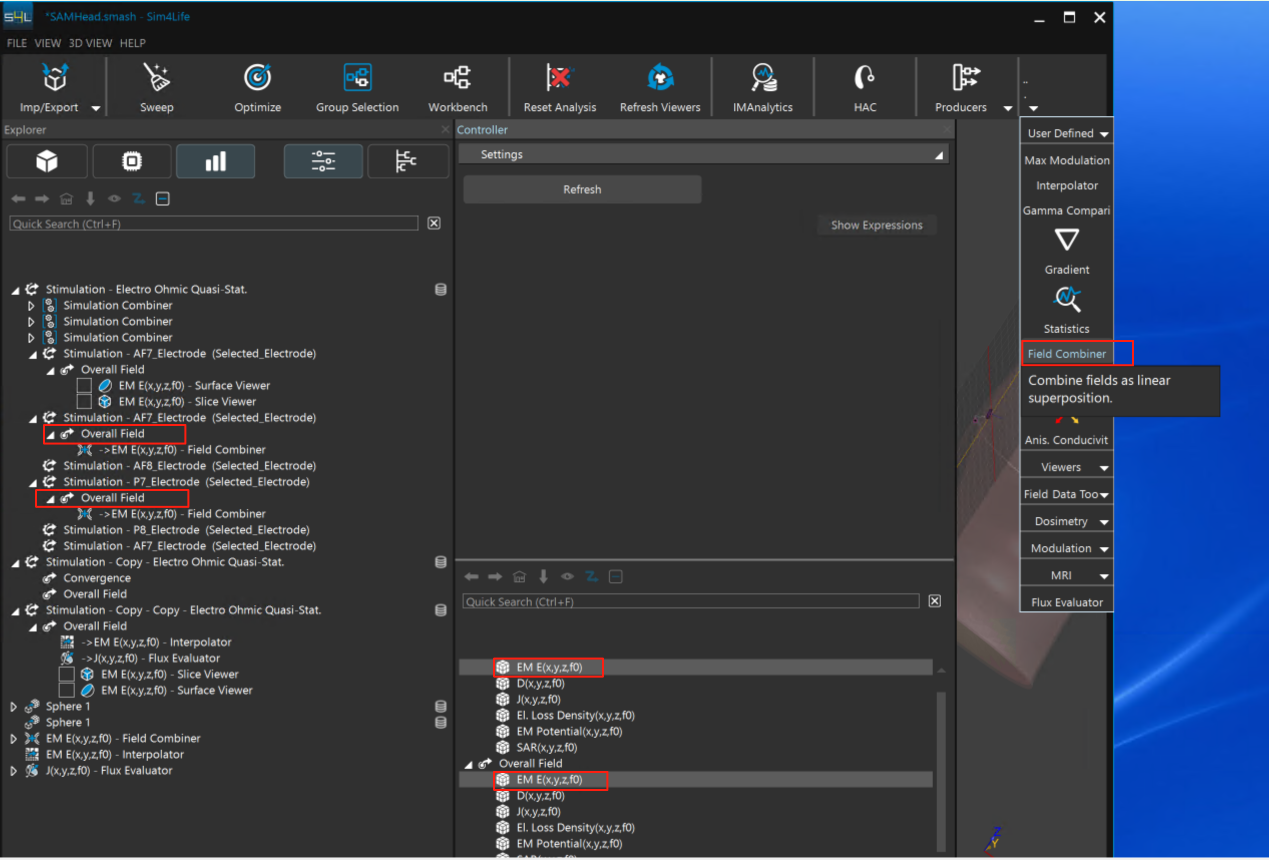Viewport: 1269px width, 860px height.
Task: Expand the Producers dropdown
Action: pos(1008,108)
